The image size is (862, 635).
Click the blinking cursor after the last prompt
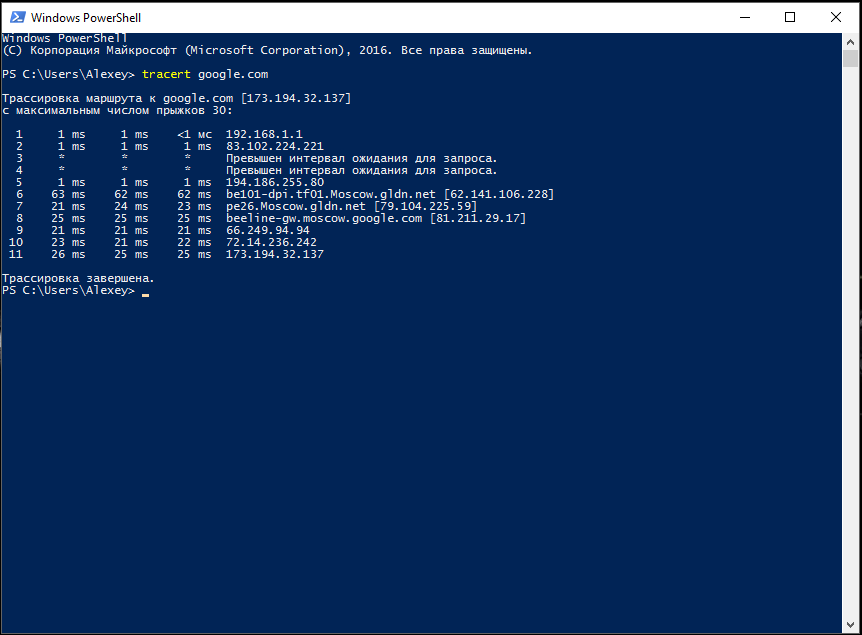click(145, 295)
